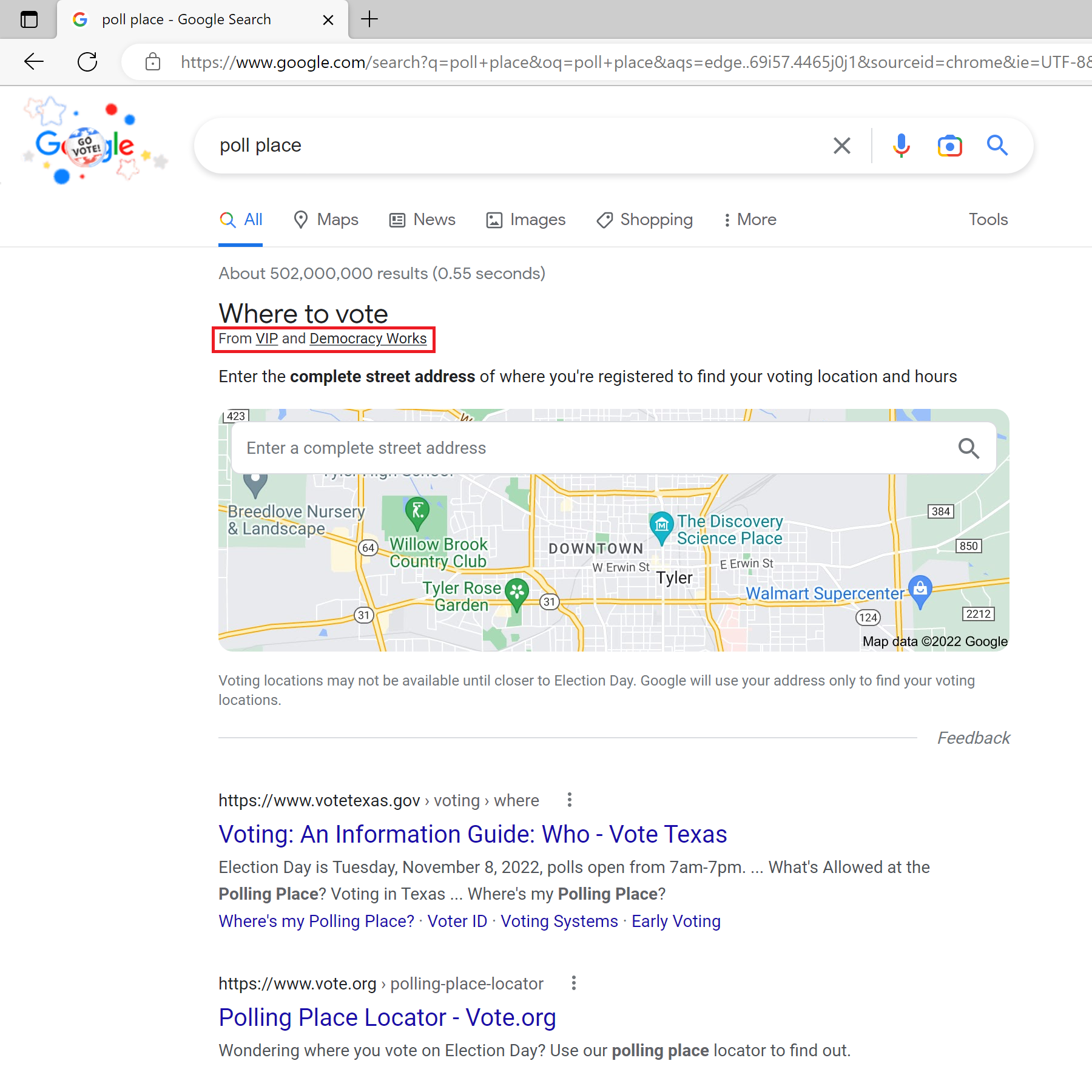The image size is (1092, 1092).
Task: Open the Democracy Works link
Action: click(x=368, y=339)
